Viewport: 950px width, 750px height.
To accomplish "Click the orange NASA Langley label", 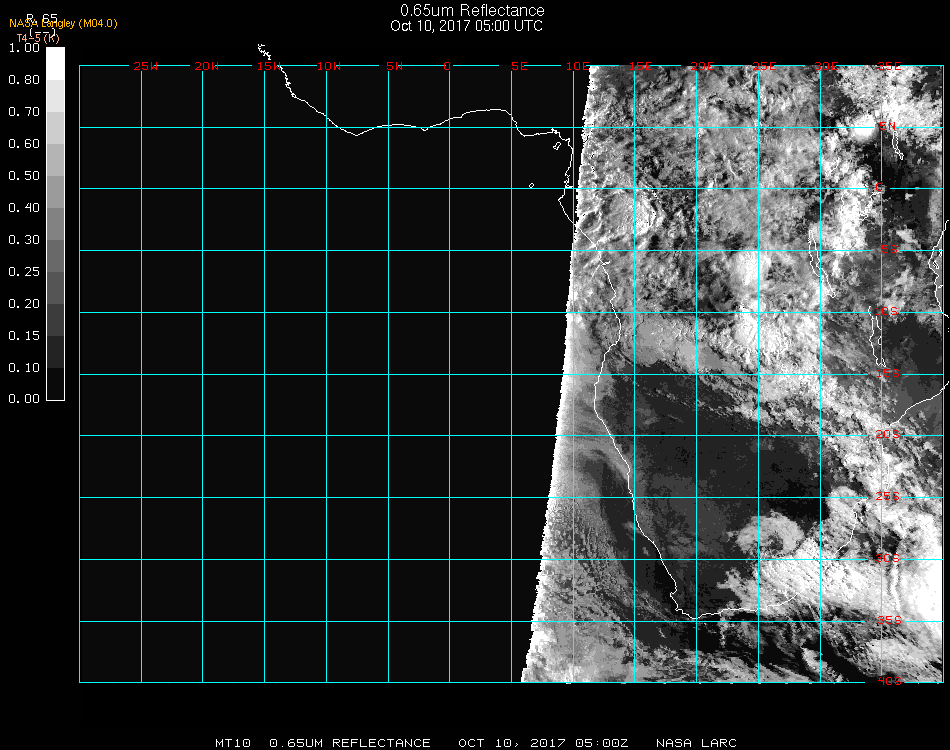I will point(63,23).
